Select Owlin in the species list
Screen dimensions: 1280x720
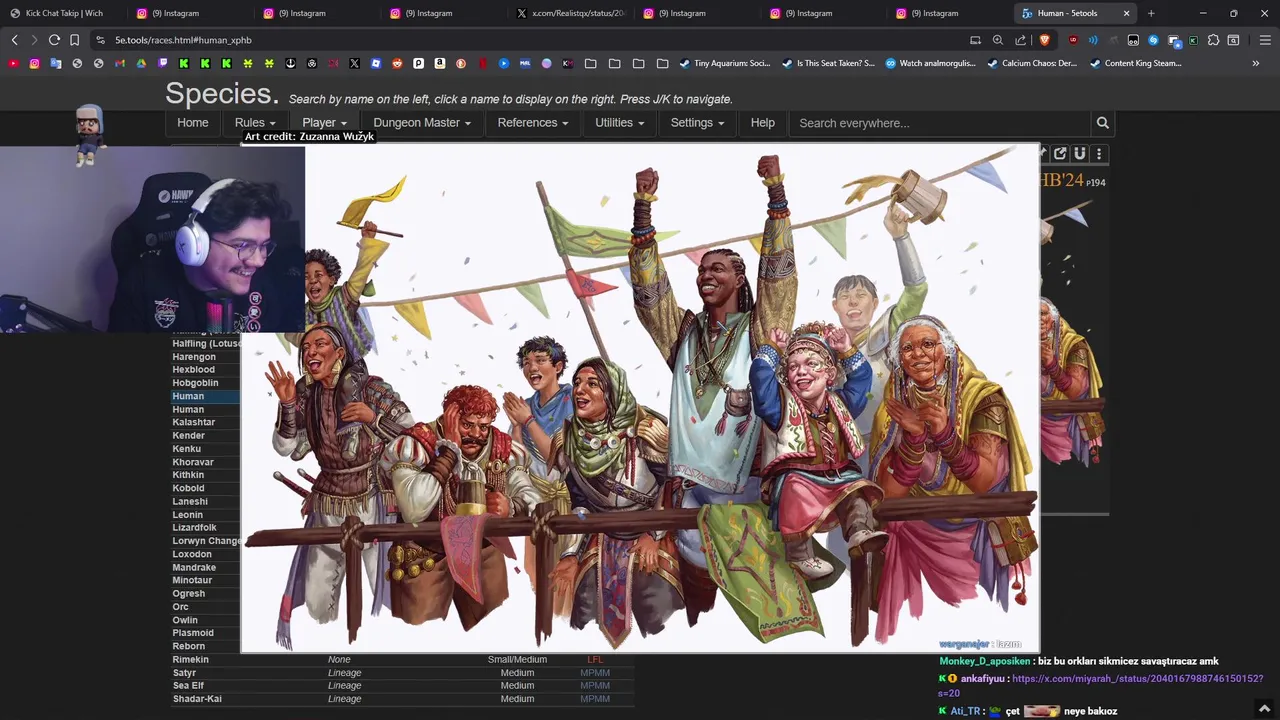pyautogui.click(x=185, y=620)
